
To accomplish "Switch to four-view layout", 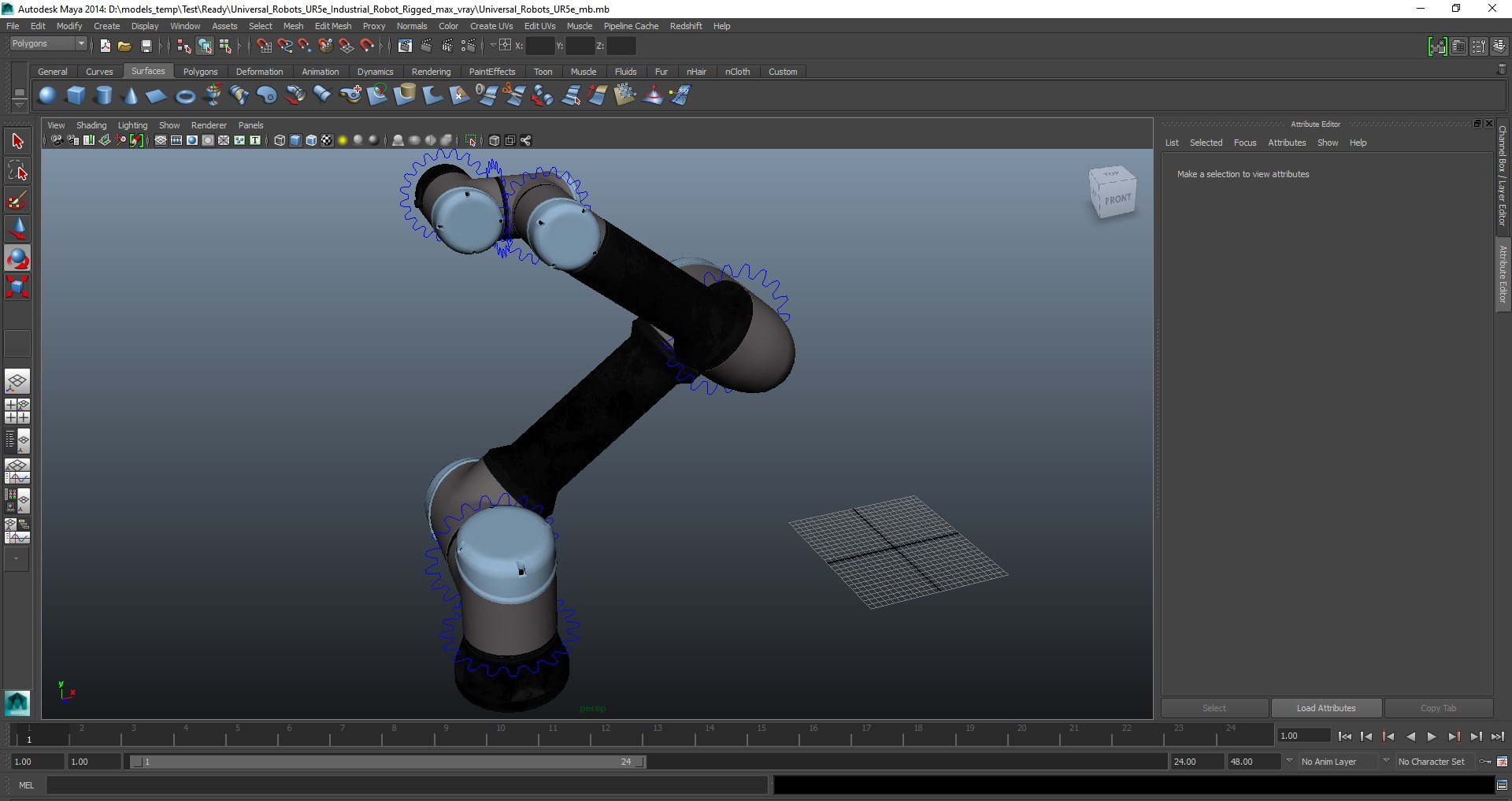I will click(17, 411).
